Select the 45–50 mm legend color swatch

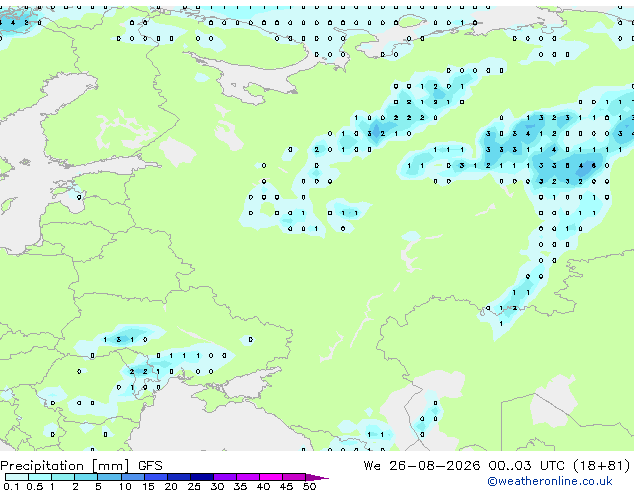[294, 477]
